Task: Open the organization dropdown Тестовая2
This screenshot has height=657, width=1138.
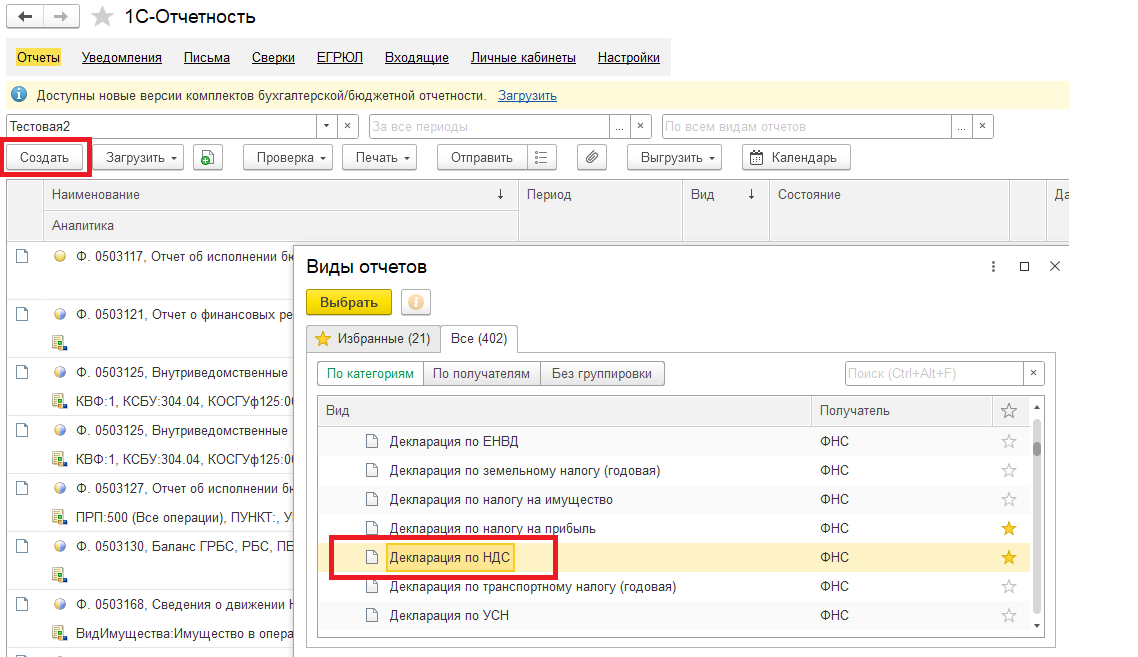Action: tap(327, 126)
